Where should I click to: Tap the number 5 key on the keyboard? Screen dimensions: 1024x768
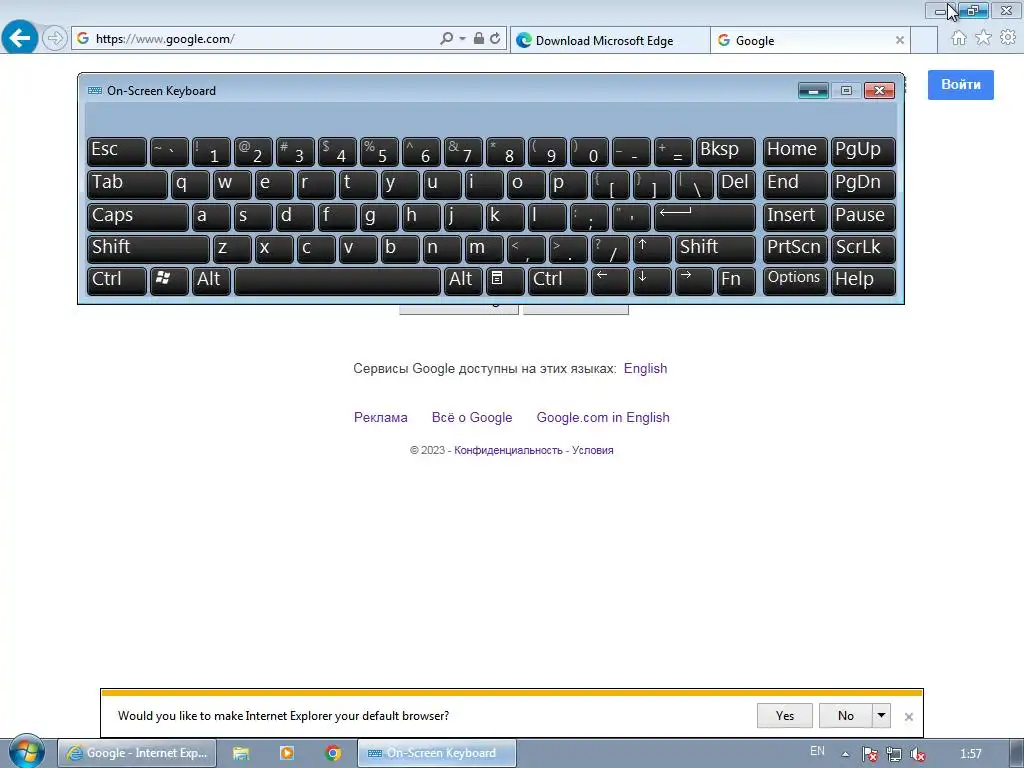379,152
